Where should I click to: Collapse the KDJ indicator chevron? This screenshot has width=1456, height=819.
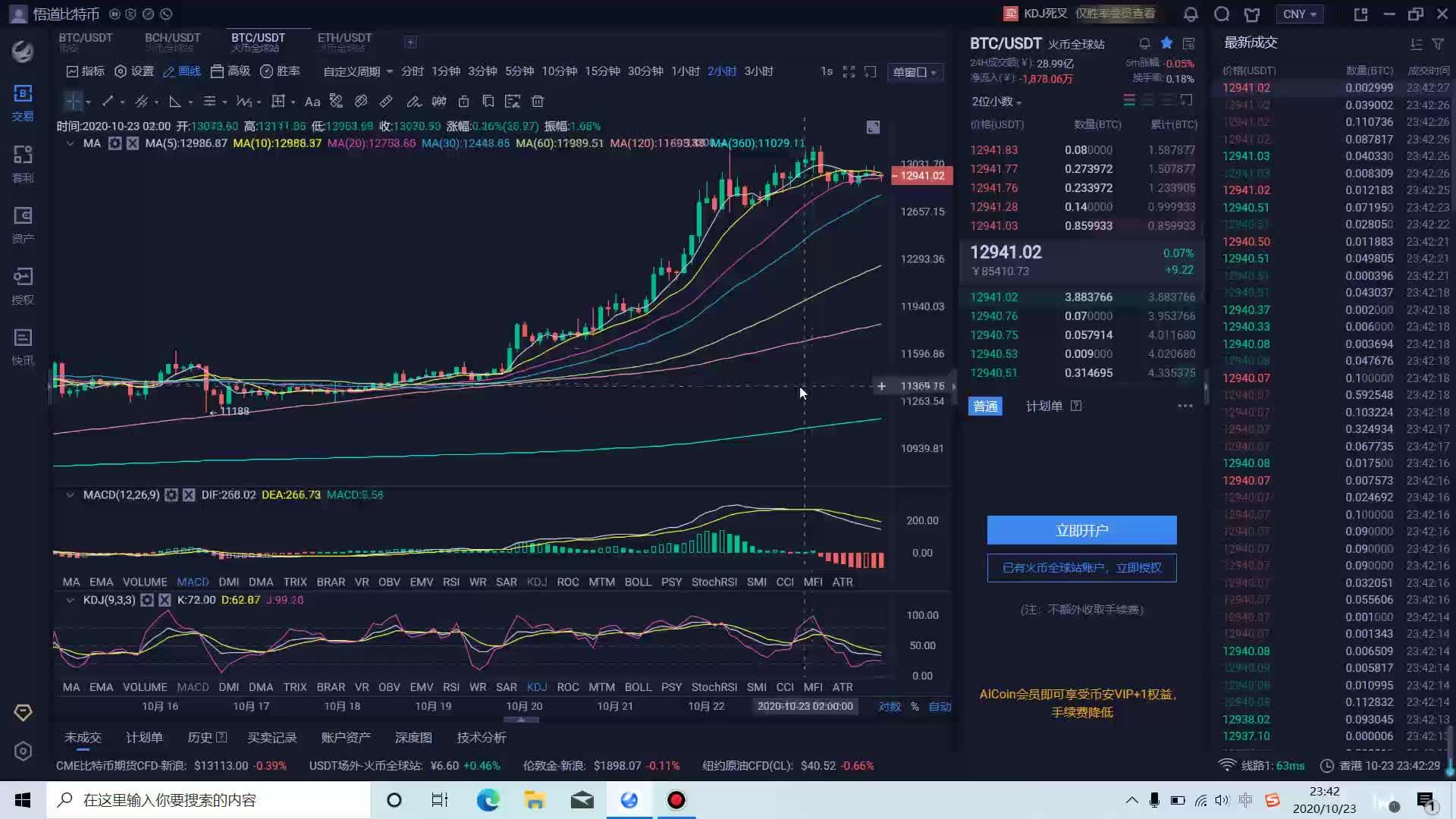pyautogui.click(x=70, y=600)
